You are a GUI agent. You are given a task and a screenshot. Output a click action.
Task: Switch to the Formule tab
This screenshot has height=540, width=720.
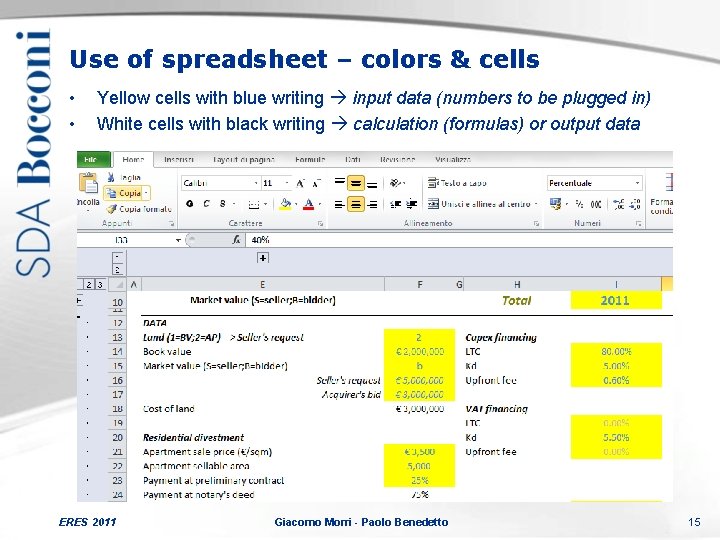tap(310, 159)
